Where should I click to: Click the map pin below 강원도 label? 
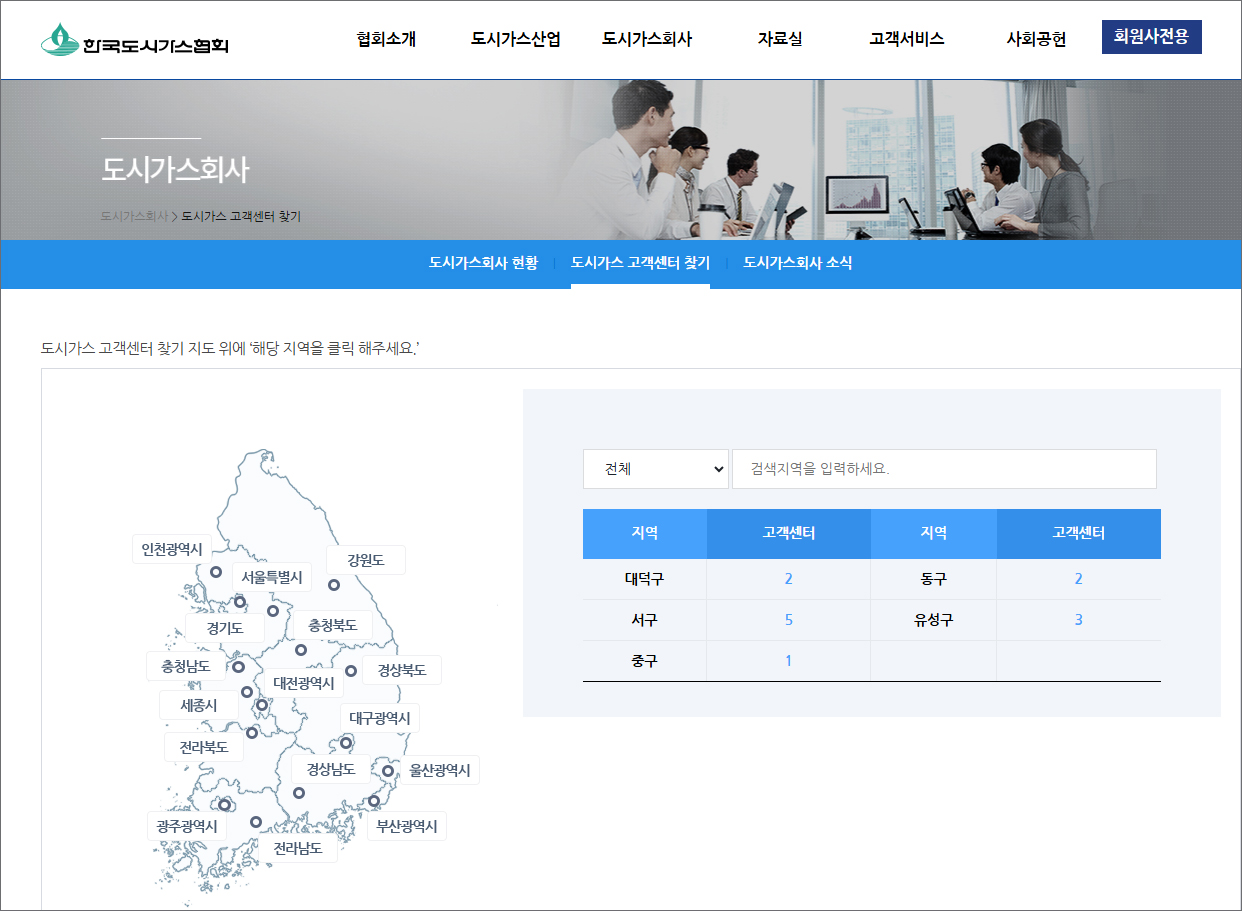334,585
